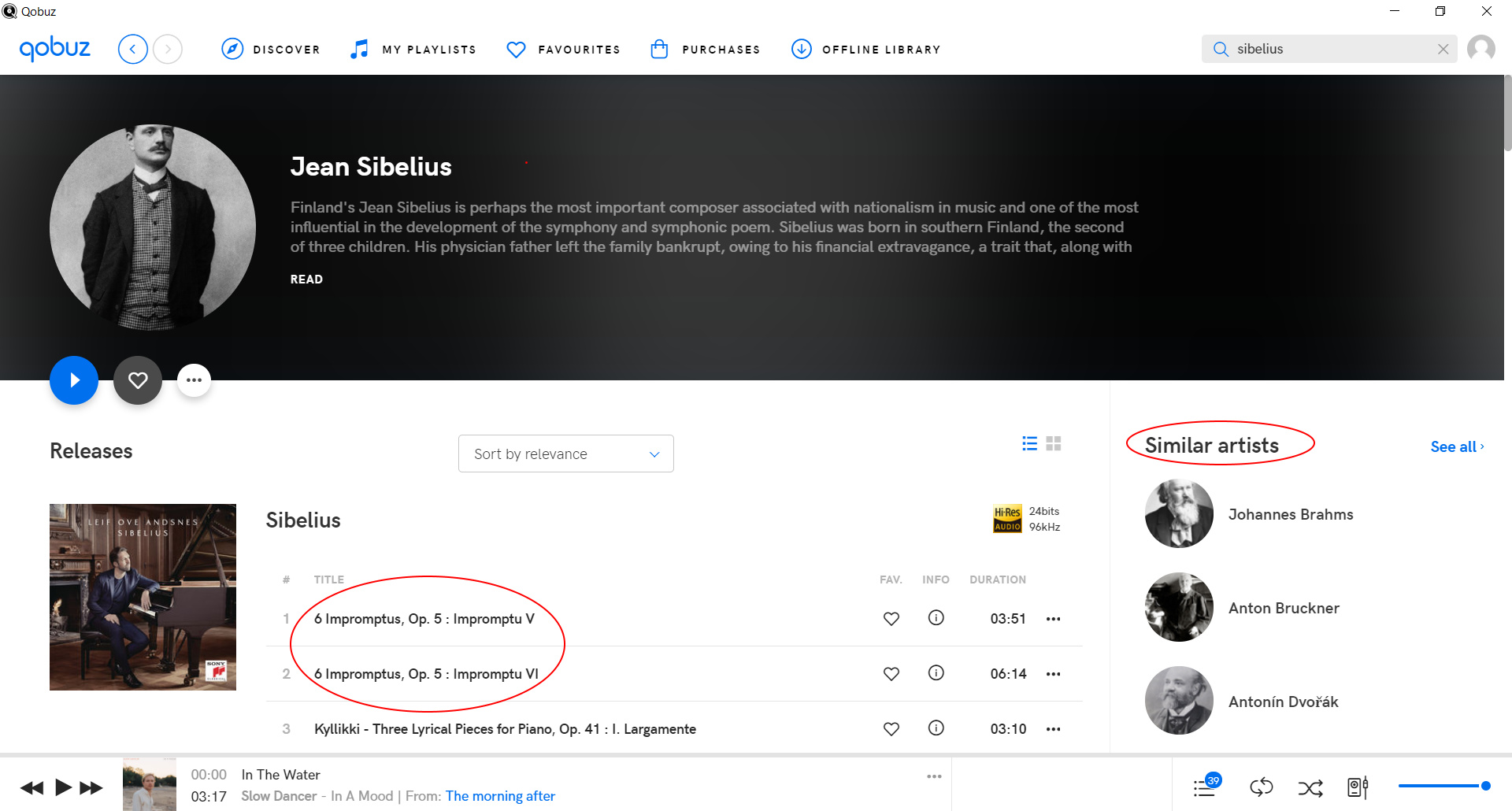Open the artist's three-dot more options menu
This screenshot has width=1512, height=811.
pyautogui.click(x=194, y=380)
